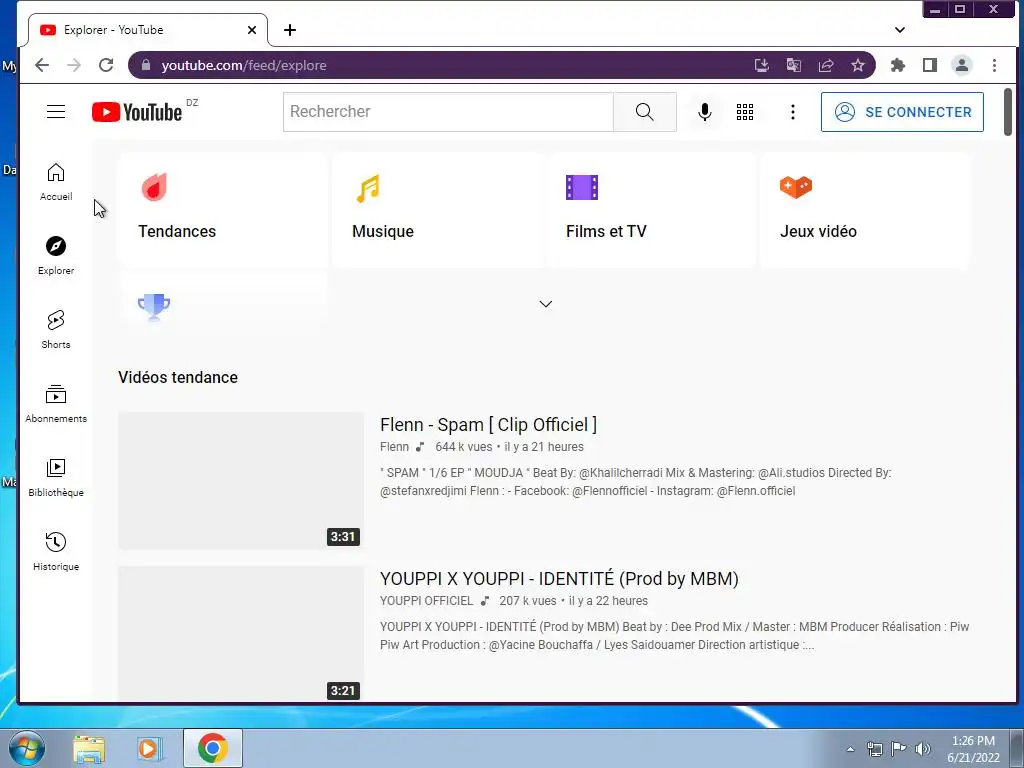Close the Explorer - YouTube tab

(252, 30)
